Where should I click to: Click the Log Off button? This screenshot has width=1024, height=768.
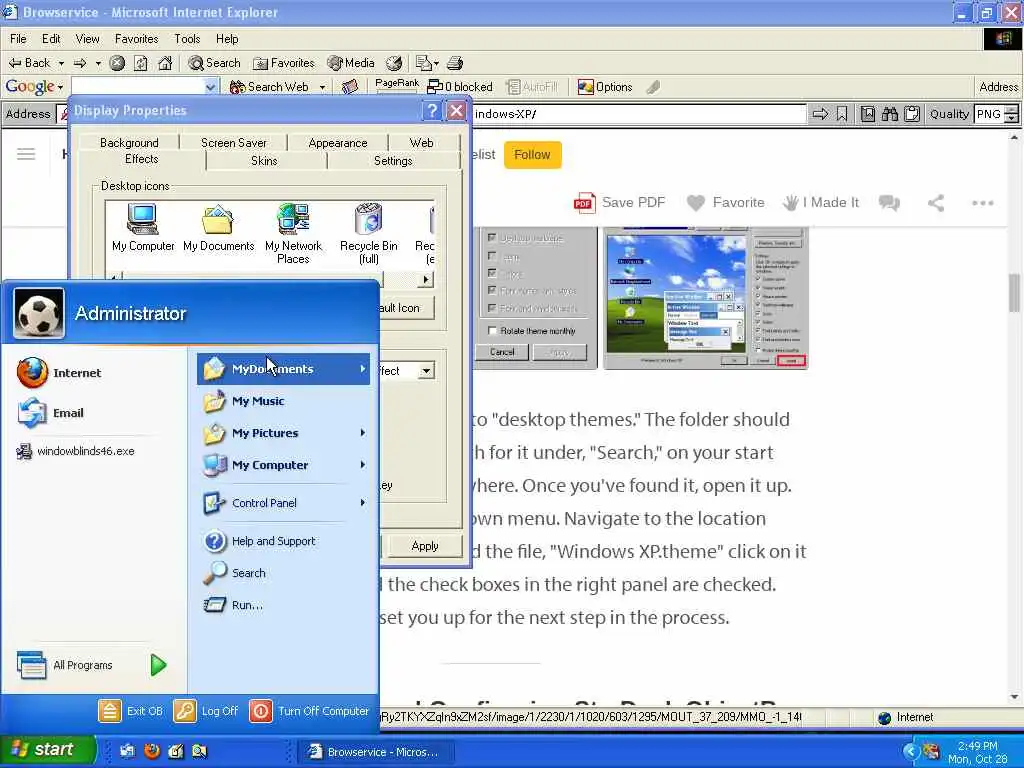(206, 711)
